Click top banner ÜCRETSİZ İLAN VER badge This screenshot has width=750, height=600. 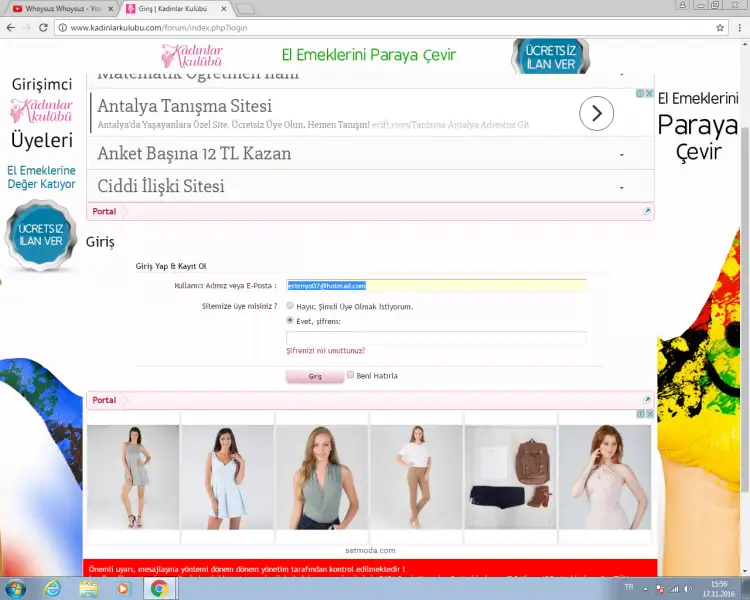(551, 56)
